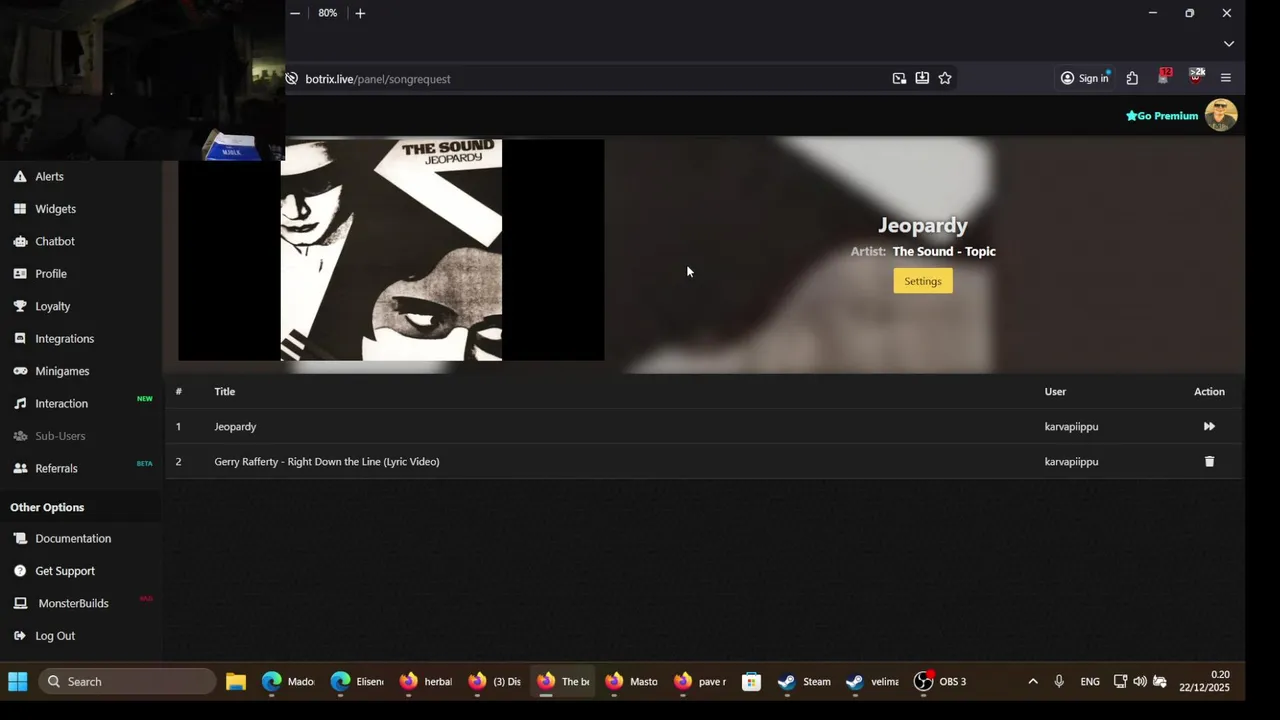The height and width of the screenshot is (720, 1280).
Task: Switch to OBS 3 in taskbar
Action: [941, 682]
